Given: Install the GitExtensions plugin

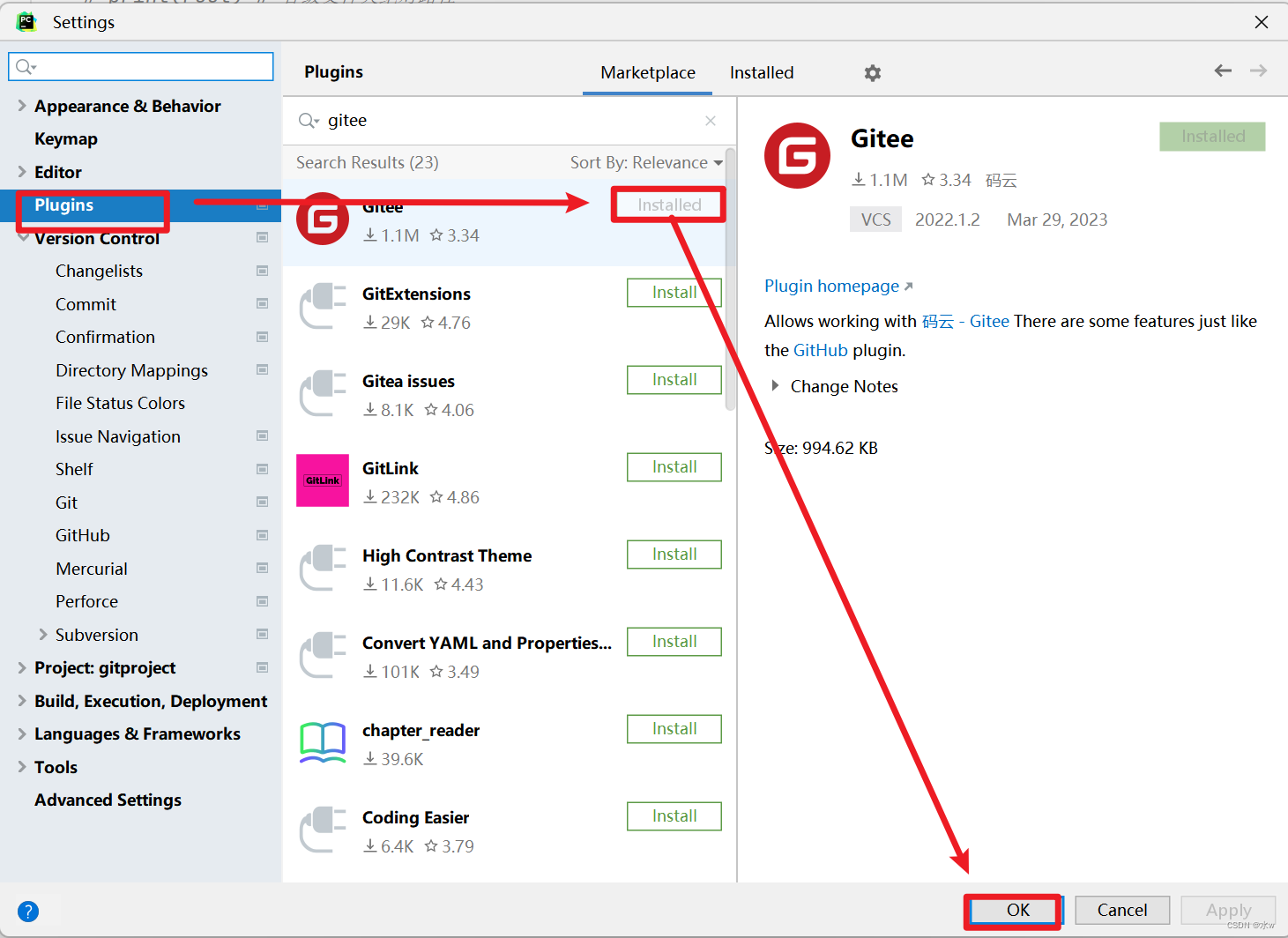Looking at the screenshot, I should click(x=674, y=293).
